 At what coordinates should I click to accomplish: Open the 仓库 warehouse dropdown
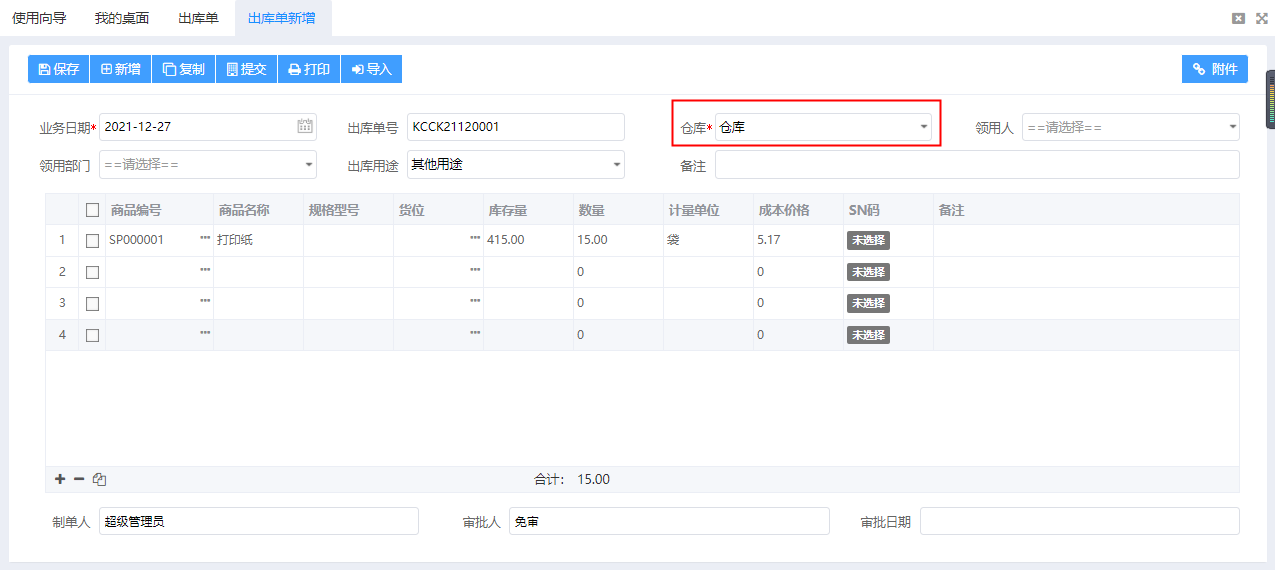pyautogui.click(x=823, y=127)
